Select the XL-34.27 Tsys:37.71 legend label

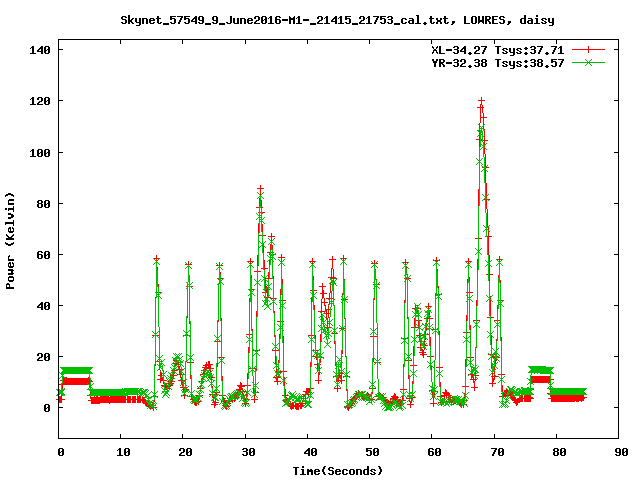498,50
